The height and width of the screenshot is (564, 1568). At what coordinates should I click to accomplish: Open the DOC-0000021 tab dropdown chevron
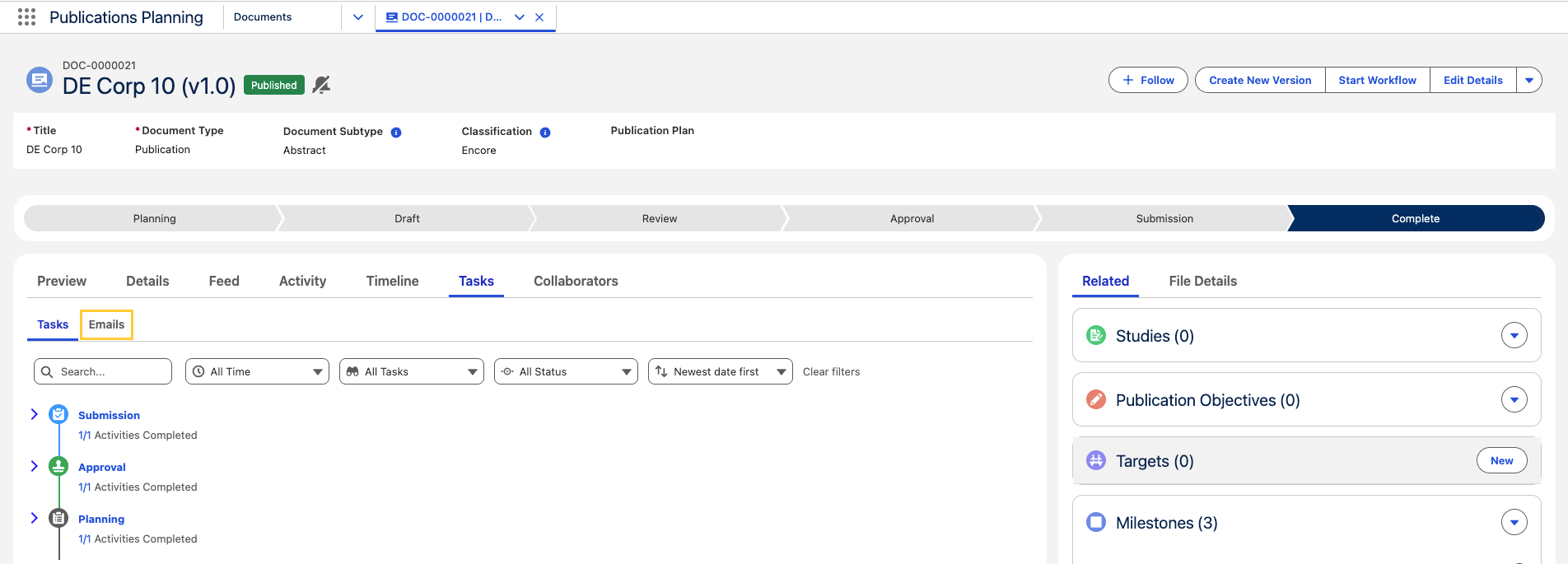point(520,16)
